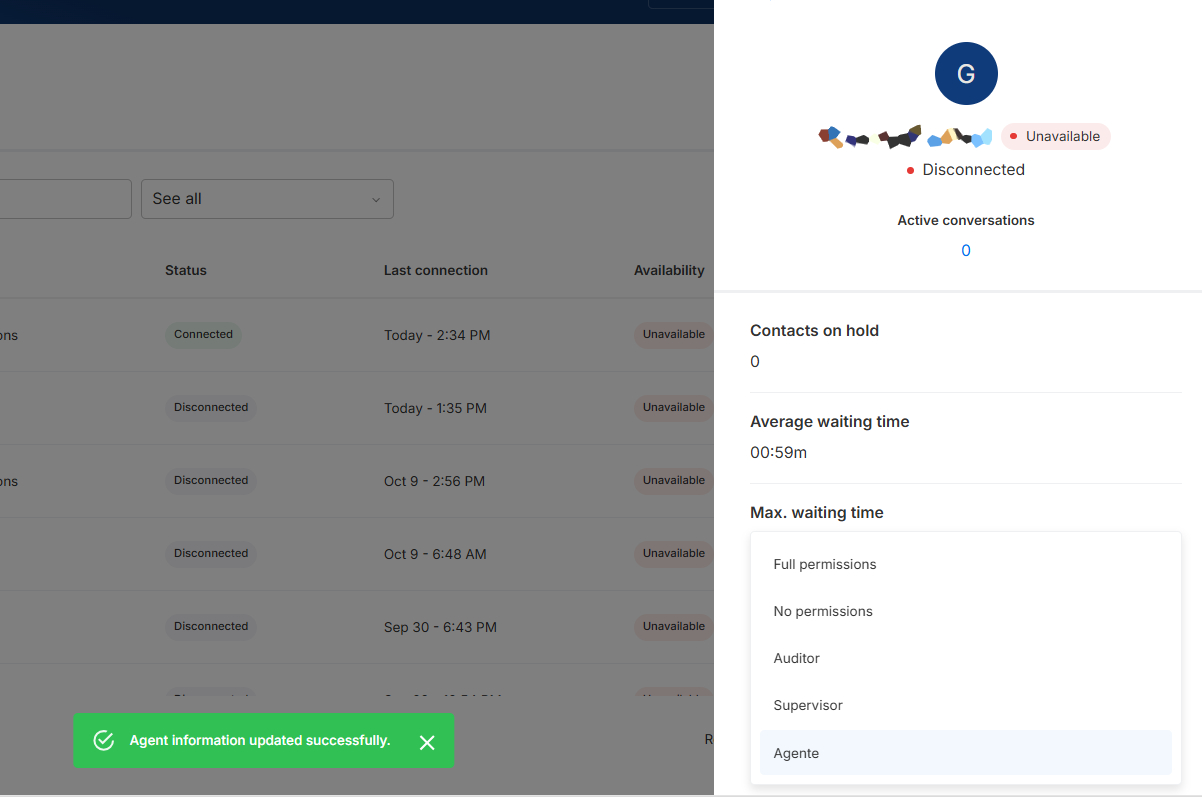Viewport: 1202px width, 801px height.
Task: Click Unavailable badge in the Sep 30 6:43 PM row
Action: coord(674,627)
